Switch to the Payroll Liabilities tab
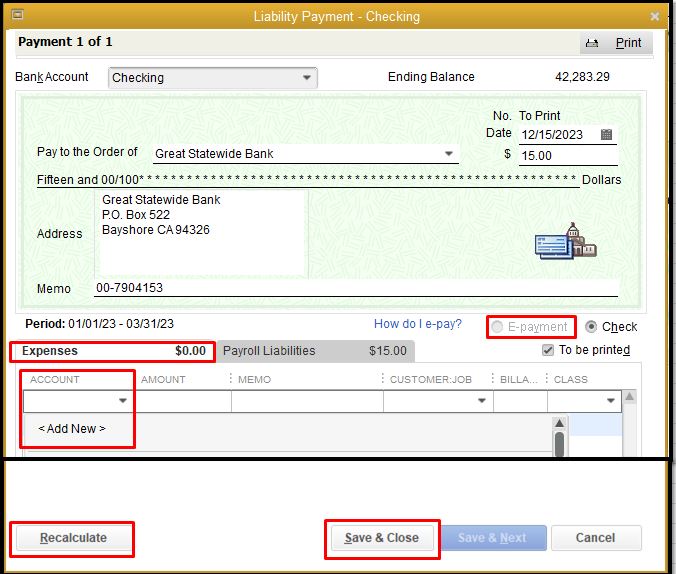Image resolution: width=676 pixels, height=574 pixels. pyautogui.click(x=315, y=351)
